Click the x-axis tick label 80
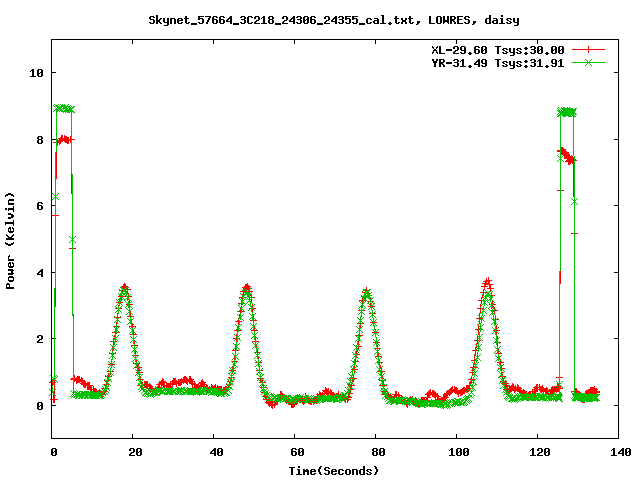This screenshot has height=480, width=640. tap(378, 452)
